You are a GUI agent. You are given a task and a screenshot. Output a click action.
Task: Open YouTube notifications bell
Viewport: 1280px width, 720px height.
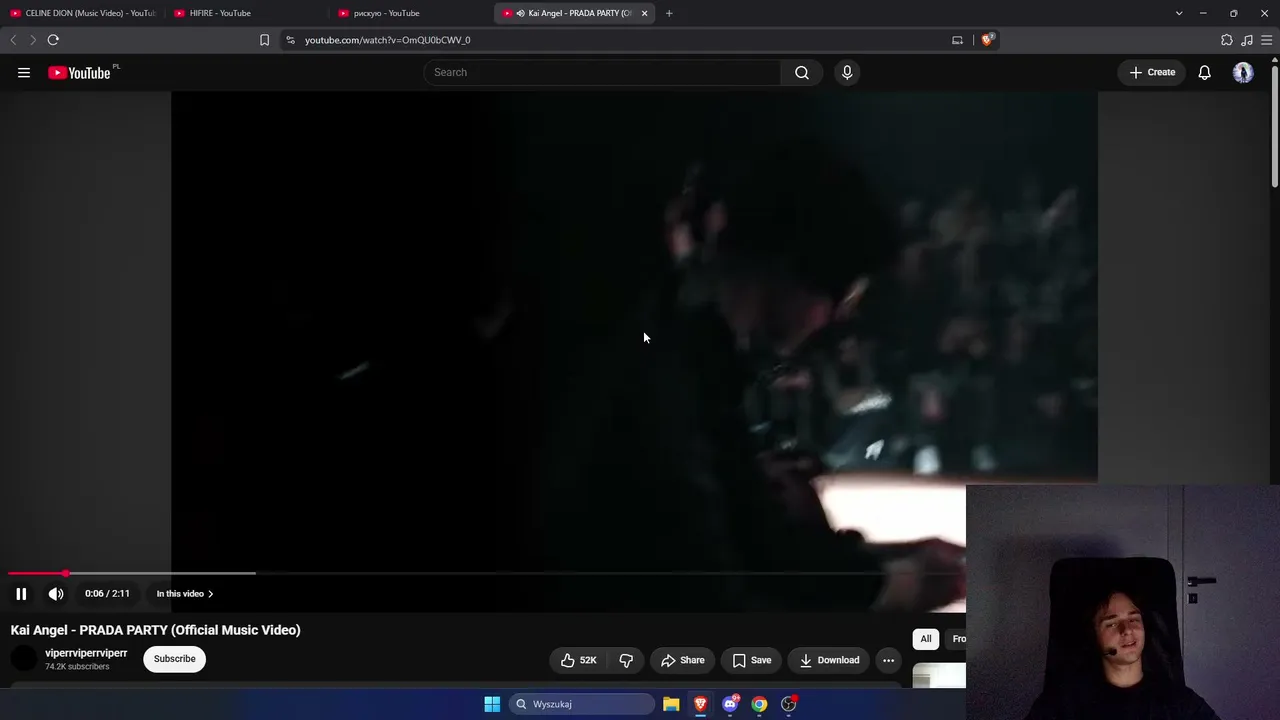[1205, 72]
